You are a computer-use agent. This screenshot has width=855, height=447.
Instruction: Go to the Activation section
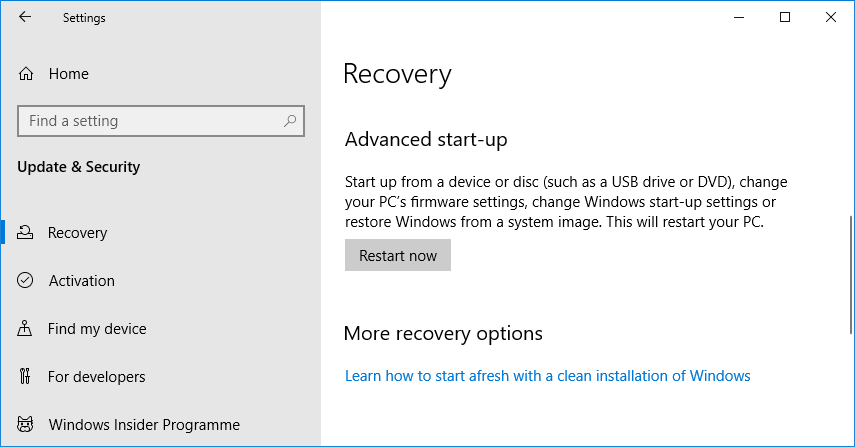81,281
